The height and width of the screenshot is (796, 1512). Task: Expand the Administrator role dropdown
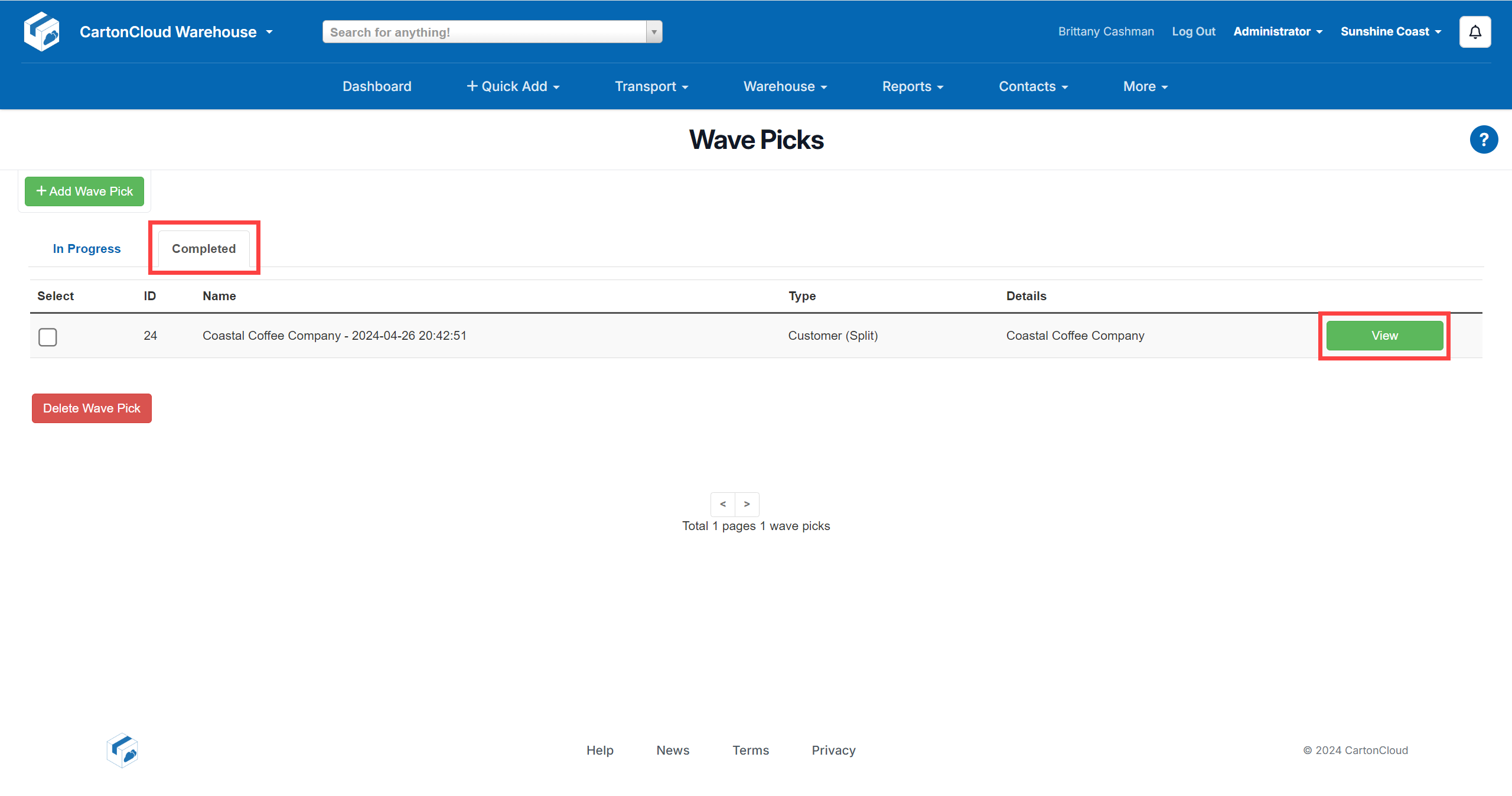point(1278,32)
